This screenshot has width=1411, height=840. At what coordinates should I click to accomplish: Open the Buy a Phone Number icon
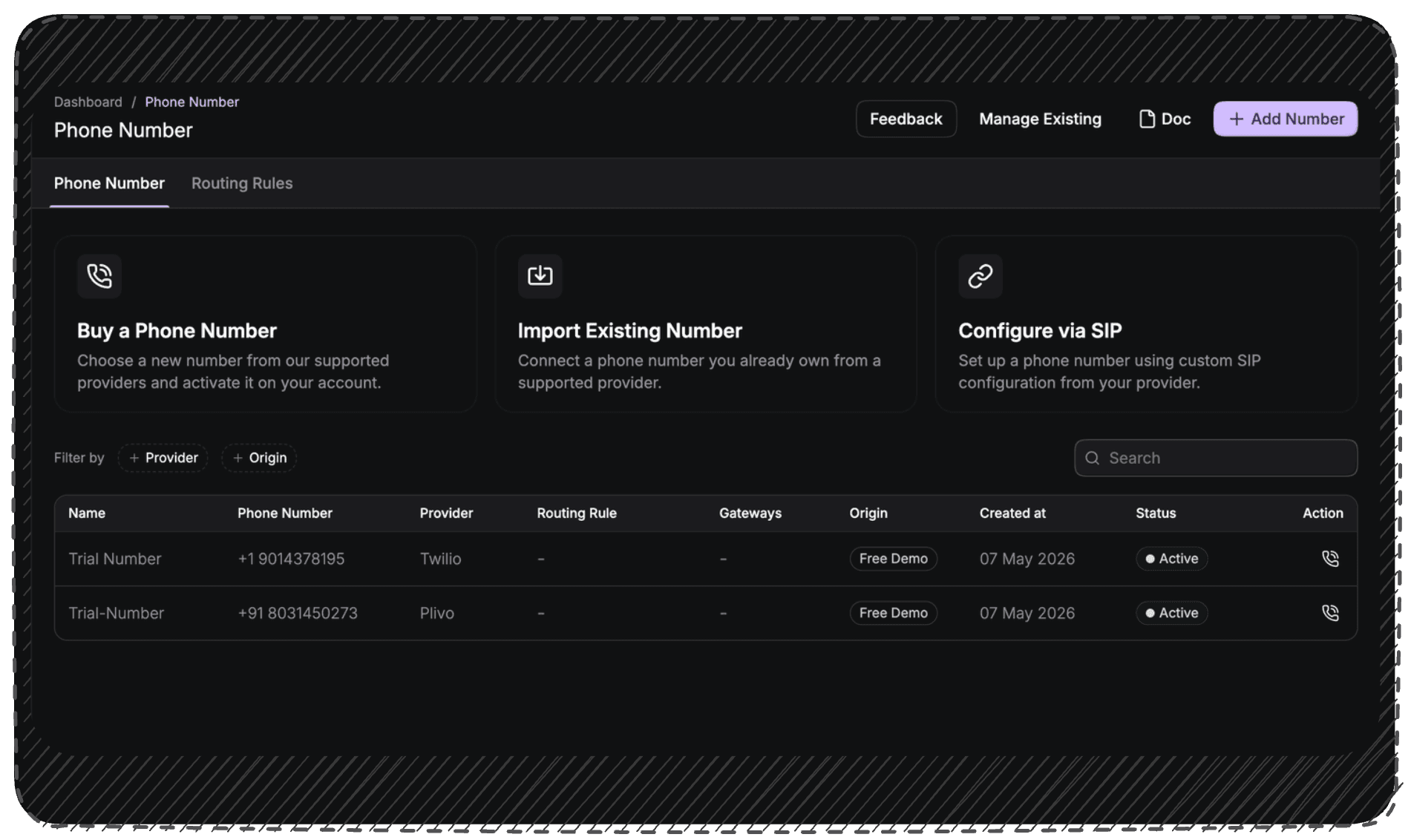(x=99, y=276)
